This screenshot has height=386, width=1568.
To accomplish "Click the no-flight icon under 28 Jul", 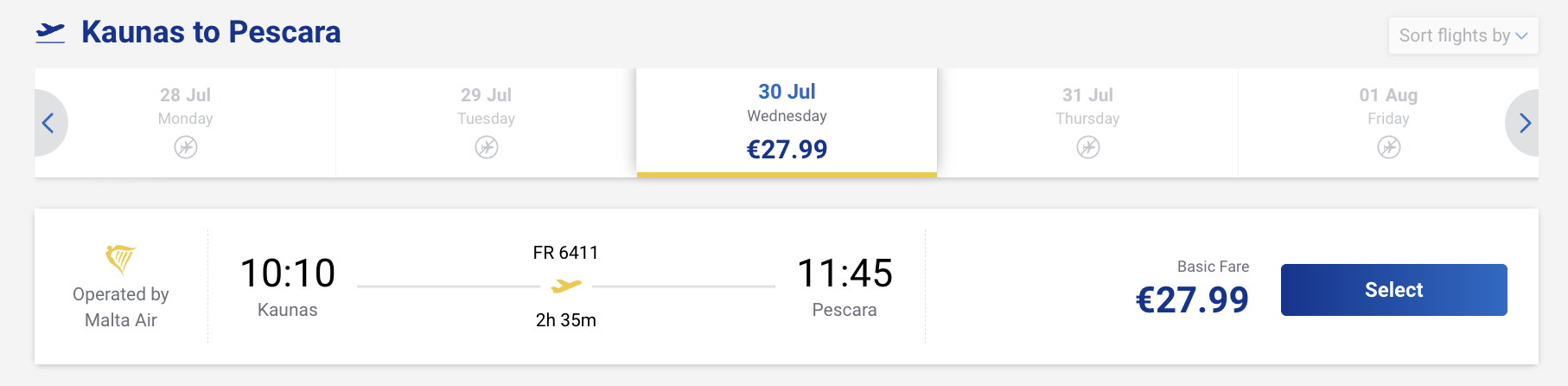I will [186, 147].
